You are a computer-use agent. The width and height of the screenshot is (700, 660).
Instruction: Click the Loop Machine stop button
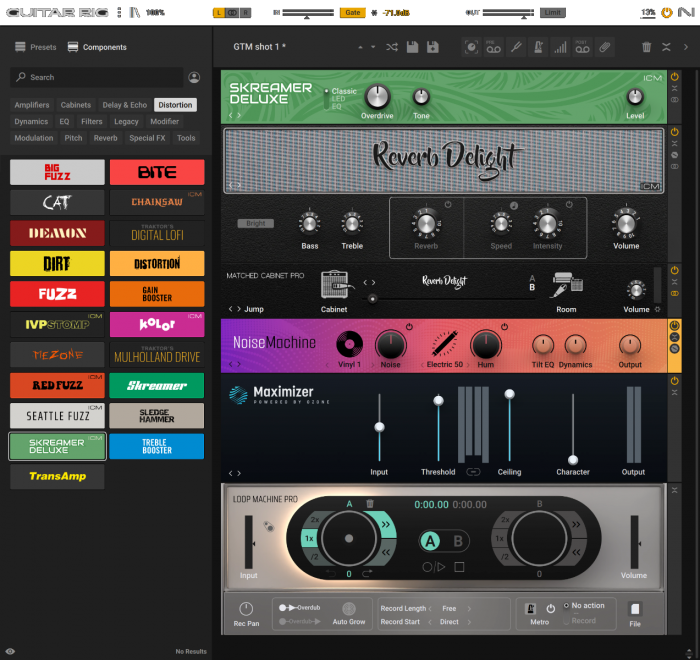point(459,567)
